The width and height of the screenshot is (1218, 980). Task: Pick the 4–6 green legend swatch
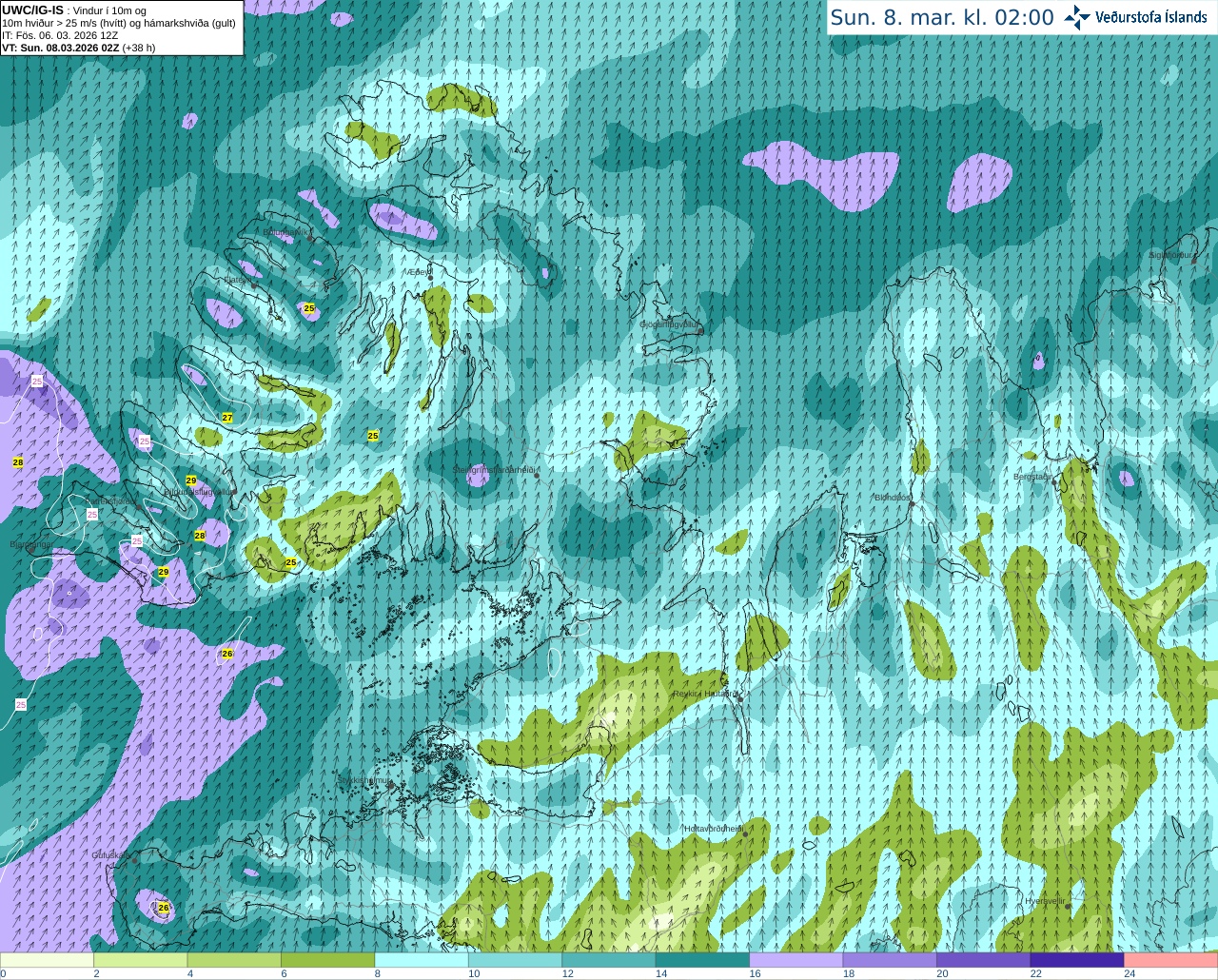(234, 960)
